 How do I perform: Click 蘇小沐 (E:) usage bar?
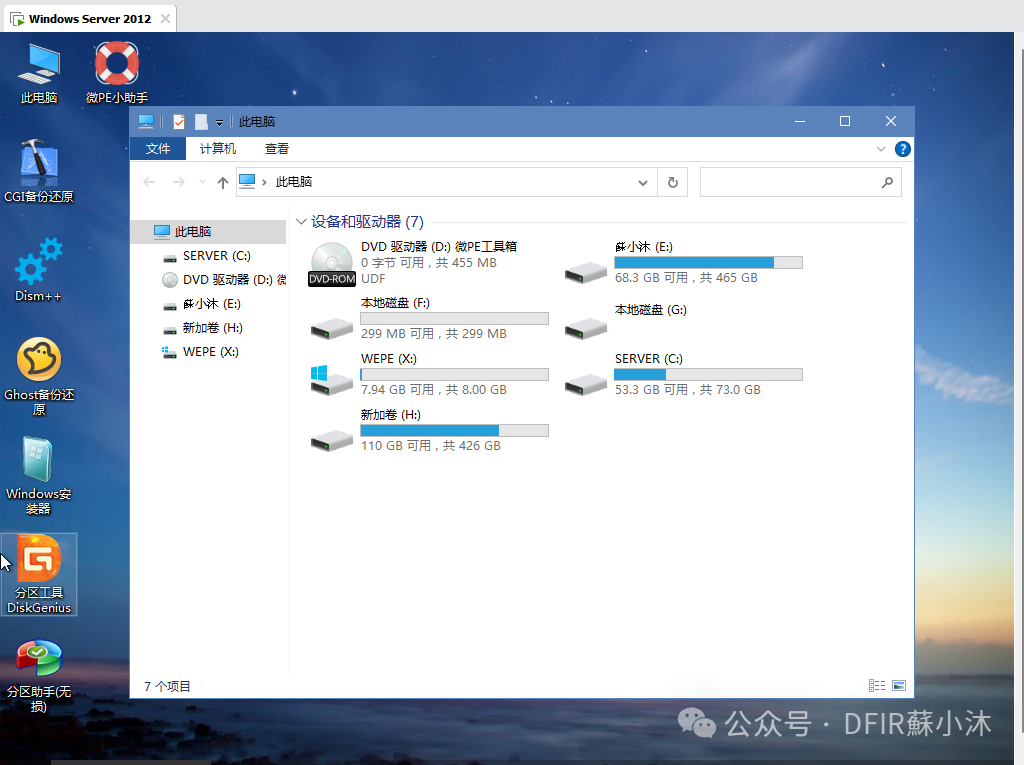tap(708, 263)
